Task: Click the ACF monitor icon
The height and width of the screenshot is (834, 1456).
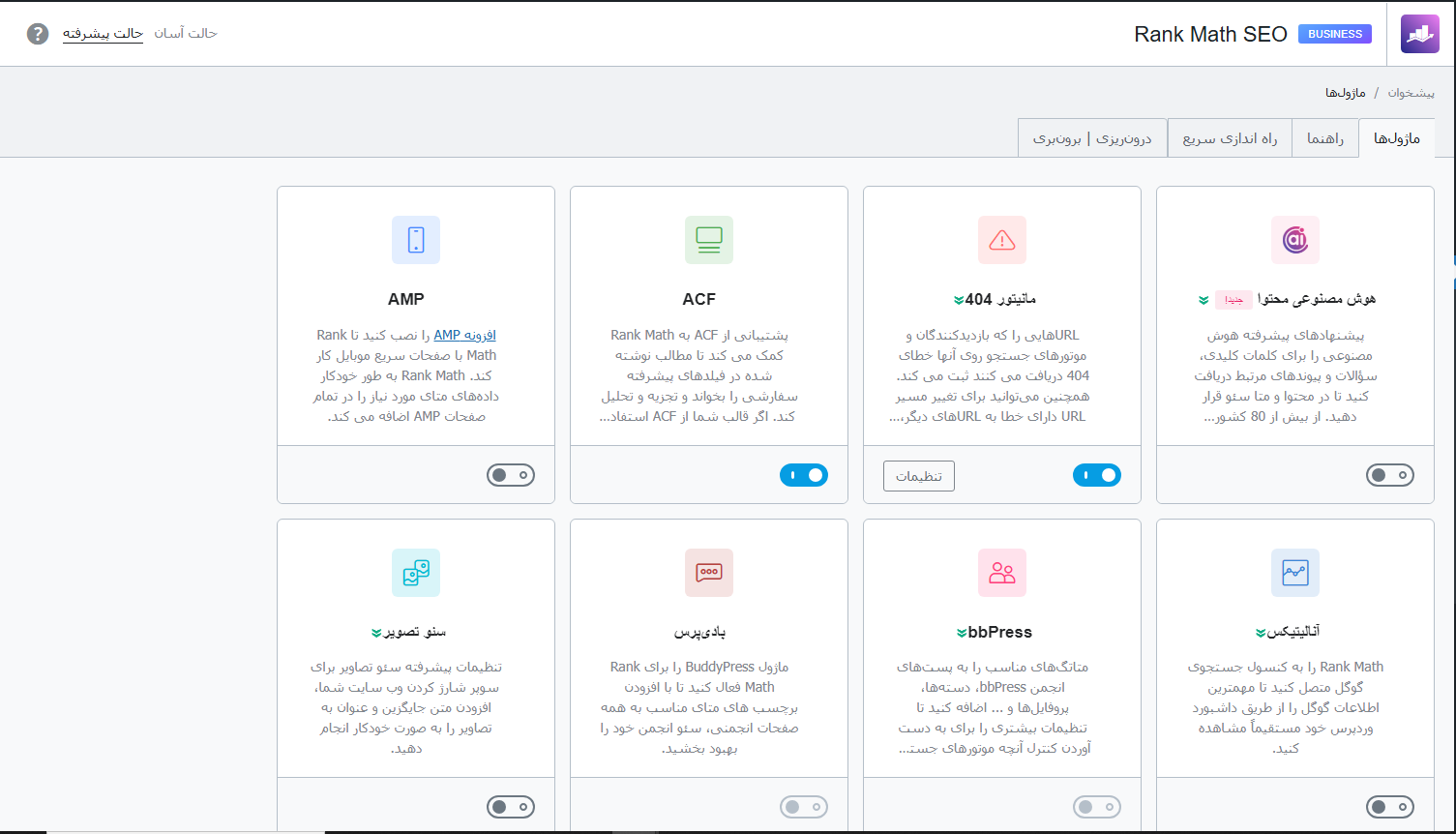Action: (x=708, y=239)
